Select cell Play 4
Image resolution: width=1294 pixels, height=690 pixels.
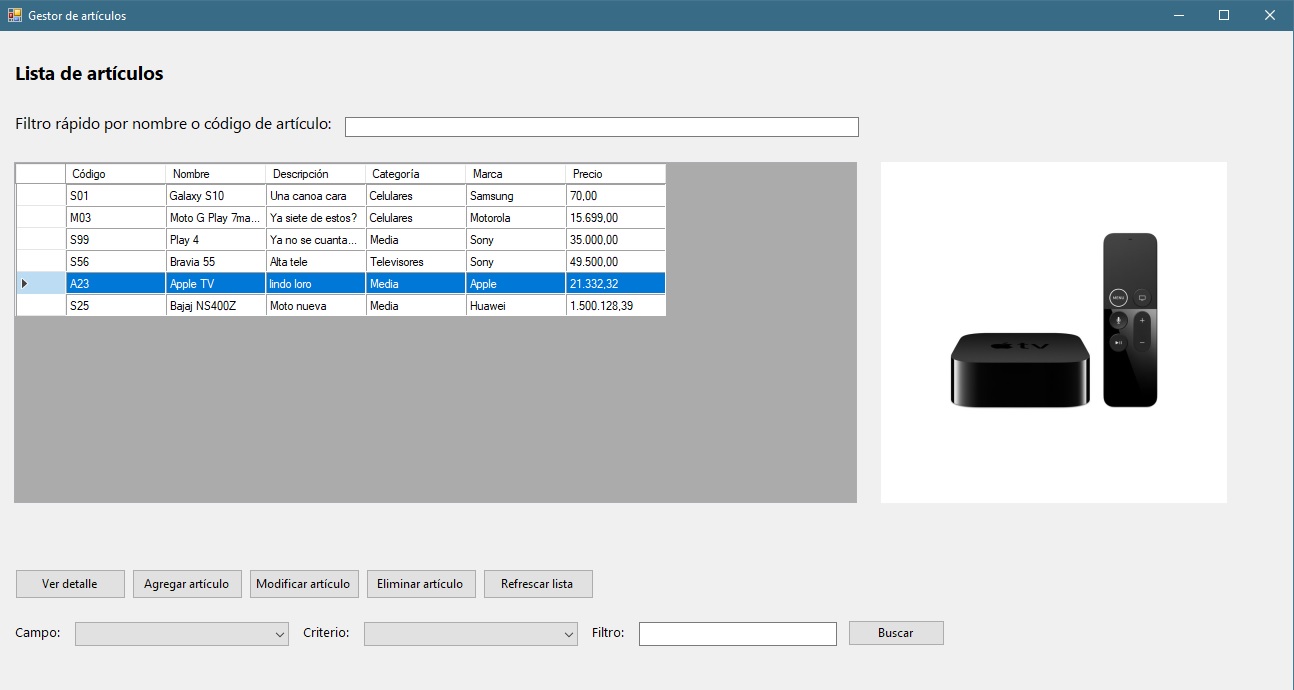click(216, 240)
